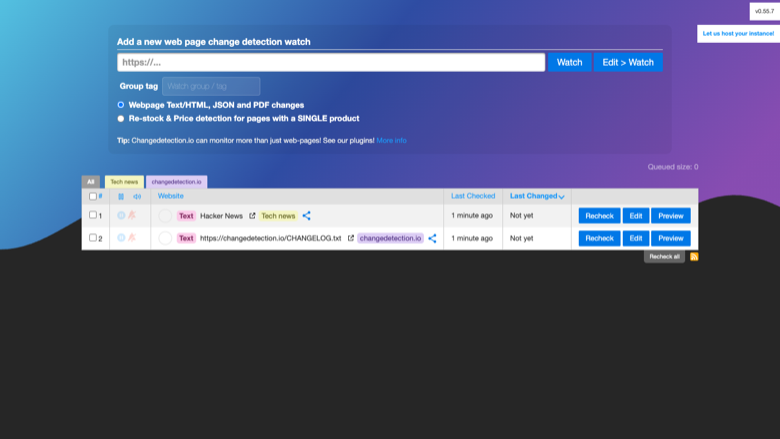Pause the CHANGELOG.txt watch

tap(121, 238)
